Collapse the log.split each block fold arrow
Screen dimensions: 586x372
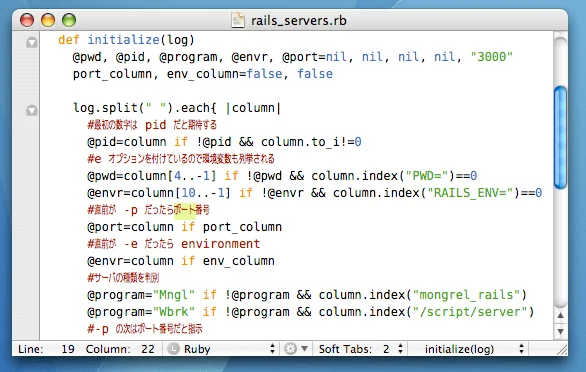(x=32, y=110)
